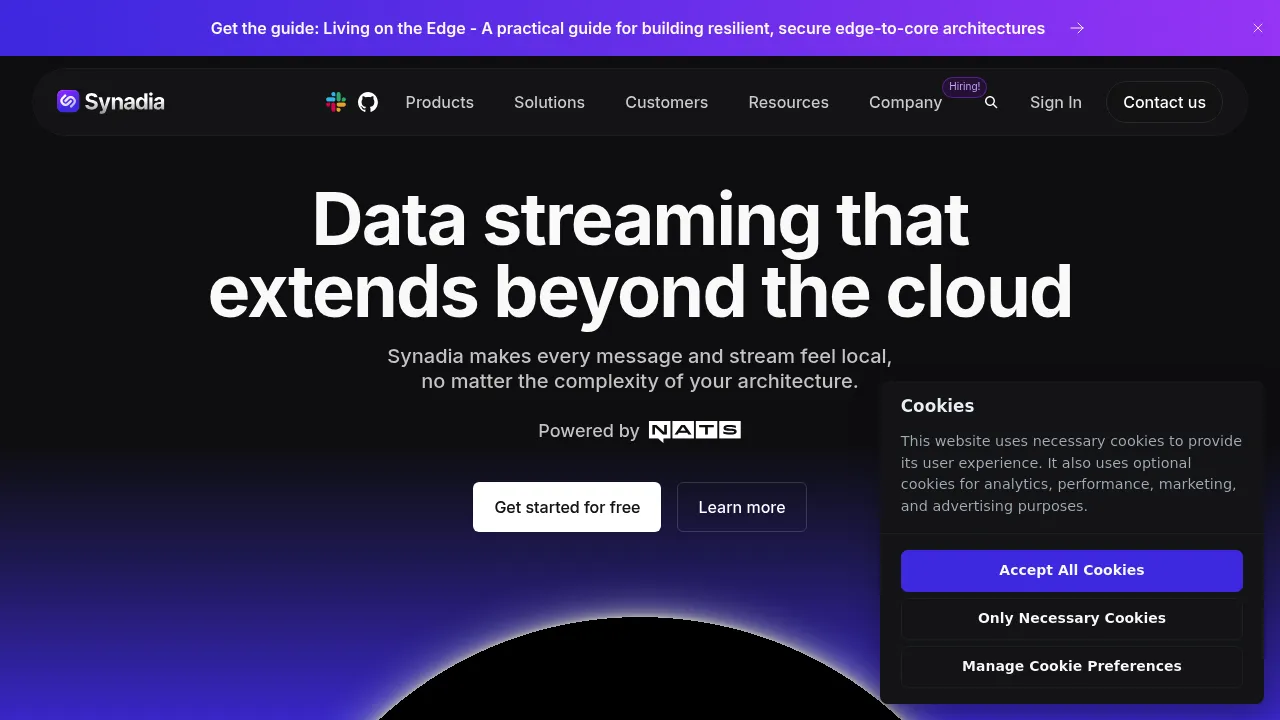Image resolution: width=1280 pixels, height=720 pixels.
Task: Accept All Cookies
Action: point(1072,570)
